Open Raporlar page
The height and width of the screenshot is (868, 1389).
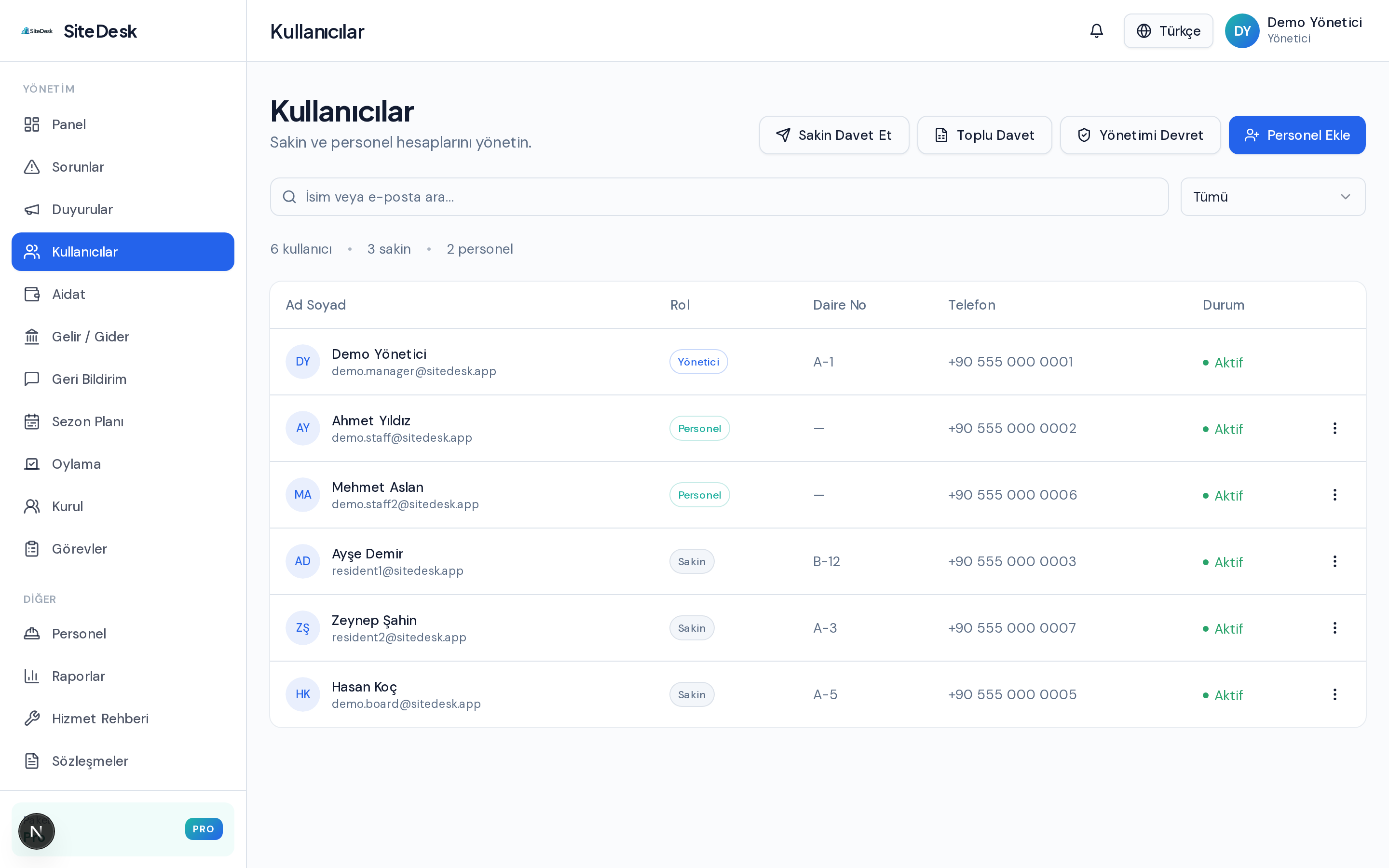coord(123,676)
